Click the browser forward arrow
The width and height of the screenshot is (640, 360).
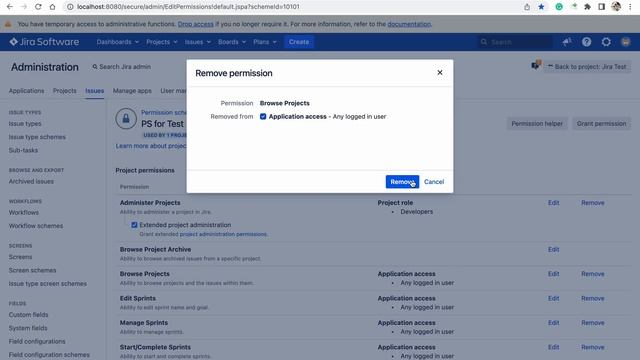[x=24, y=7]
